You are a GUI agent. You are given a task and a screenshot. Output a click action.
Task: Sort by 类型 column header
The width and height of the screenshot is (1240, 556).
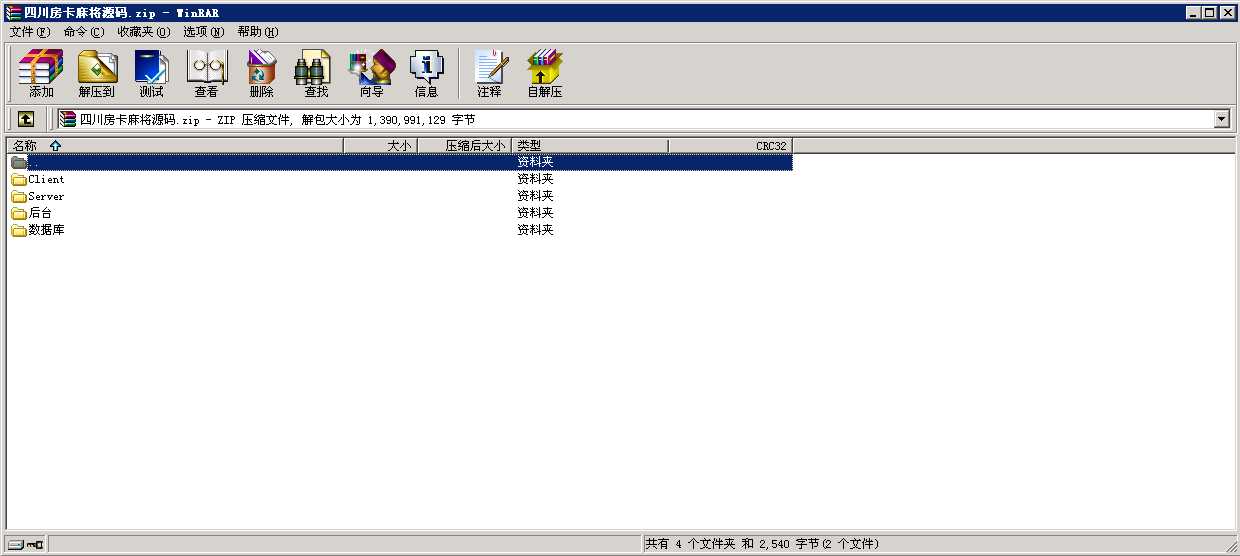tap(590, 145)
